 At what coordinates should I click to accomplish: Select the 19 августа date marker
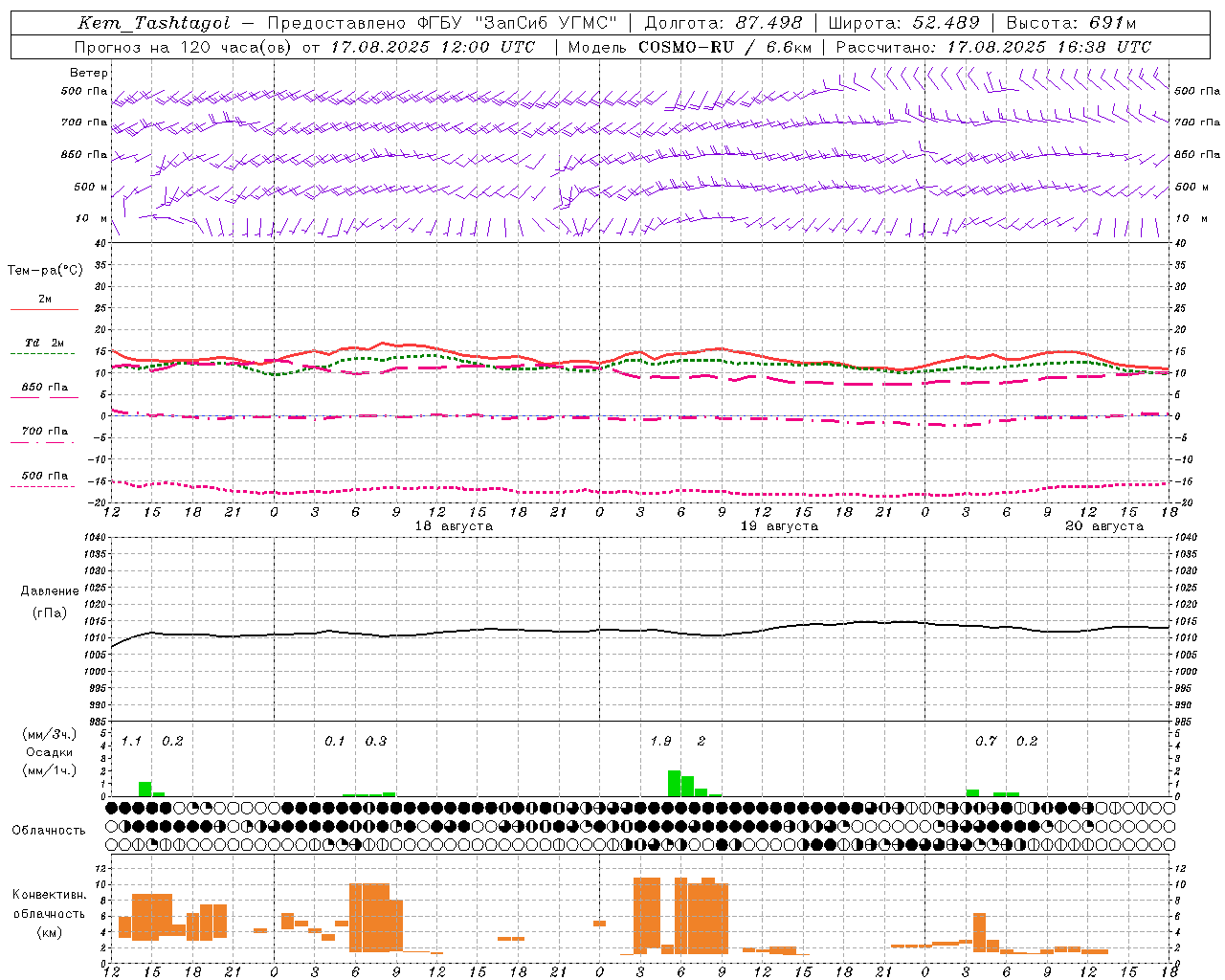[x=779, y=526]
